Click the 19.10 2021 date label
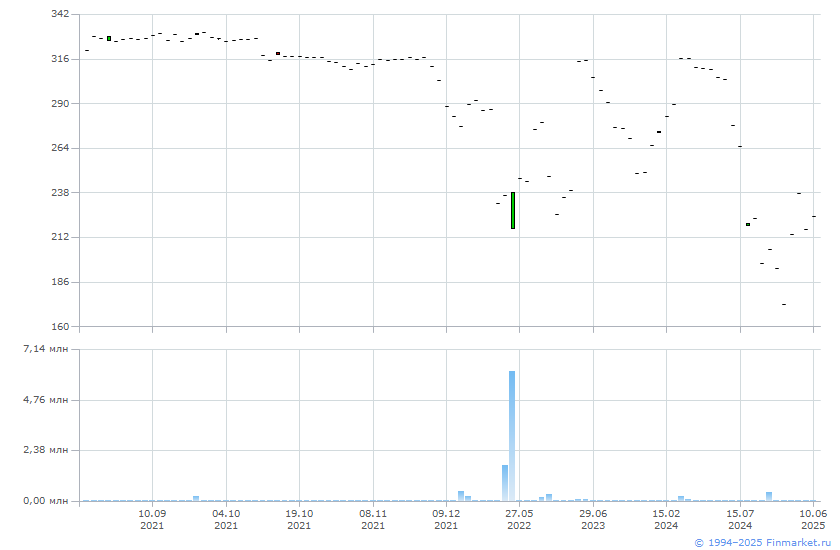 (299, 519)
